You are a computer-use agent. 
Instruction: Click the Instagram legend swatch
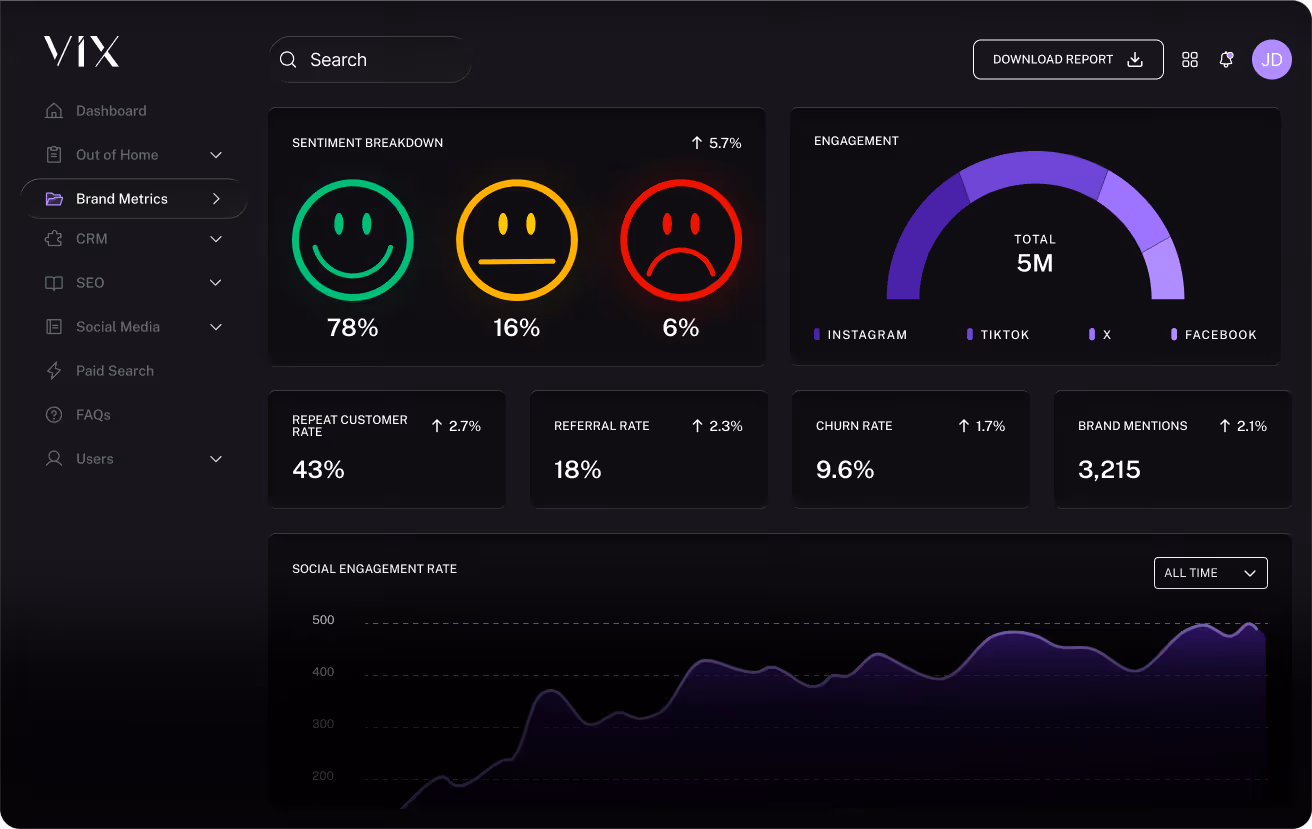817,334
